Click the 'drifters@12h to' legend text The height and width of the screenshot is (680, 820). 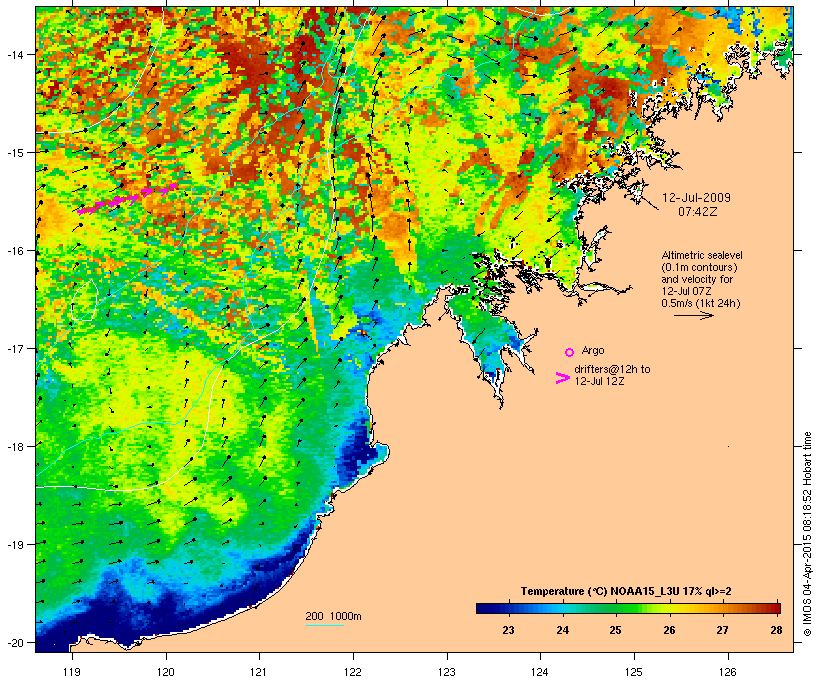tap(612, 369)
